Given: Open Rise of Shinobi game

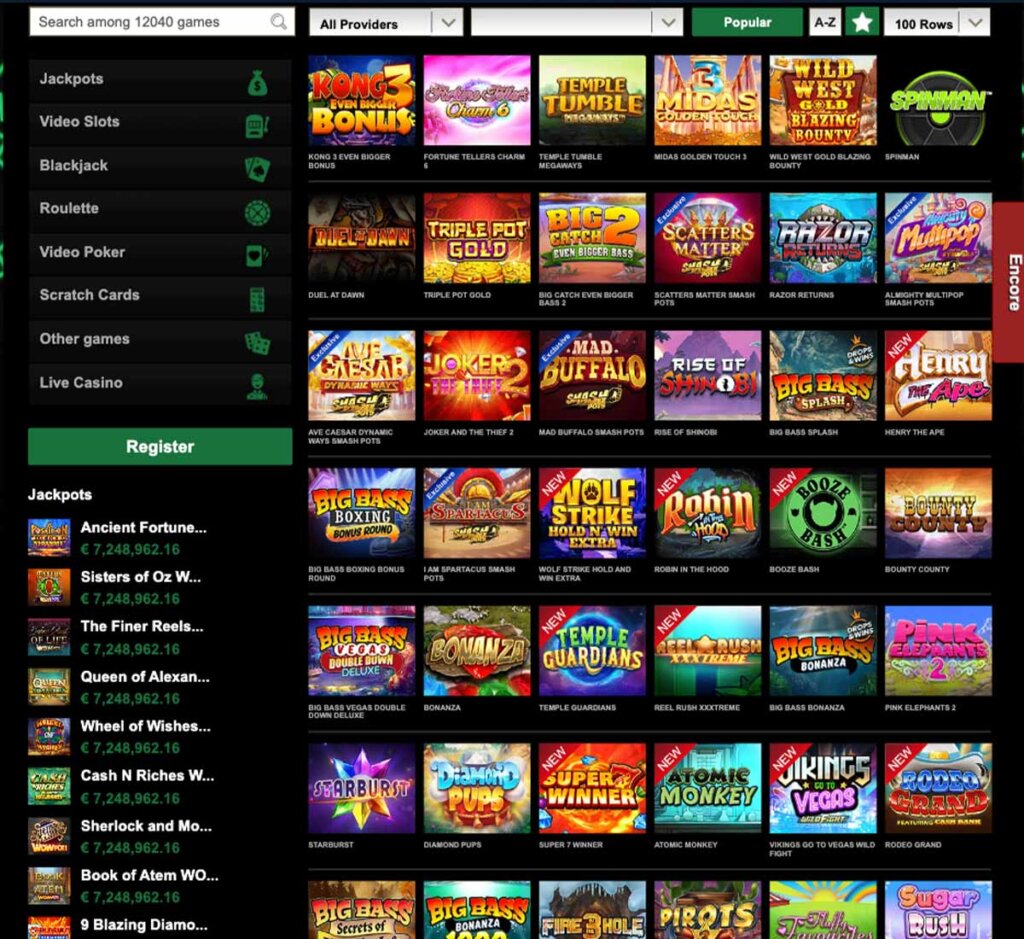Looking at the screenshot, I should 708,375.
